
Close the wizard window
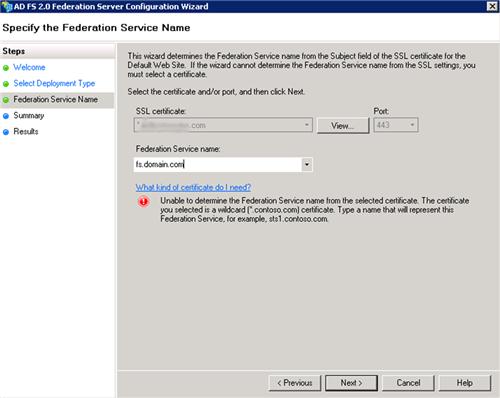pyautogui.click(x=492, y=6)
